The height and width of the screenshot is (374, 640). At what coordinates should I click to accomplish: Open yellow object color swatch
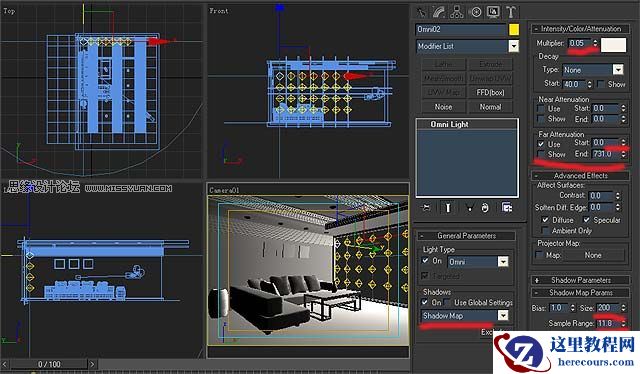pos(514,29)
